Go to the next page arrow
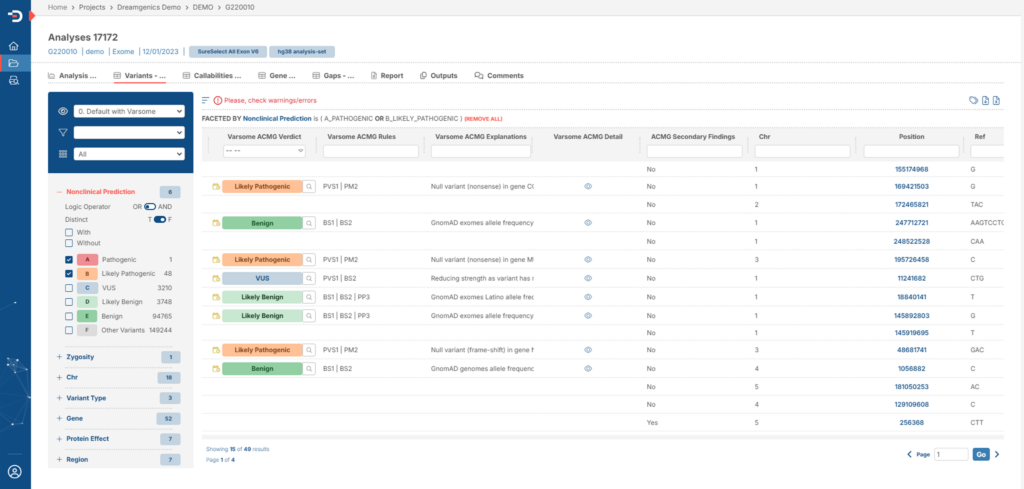 pos(997,454)
